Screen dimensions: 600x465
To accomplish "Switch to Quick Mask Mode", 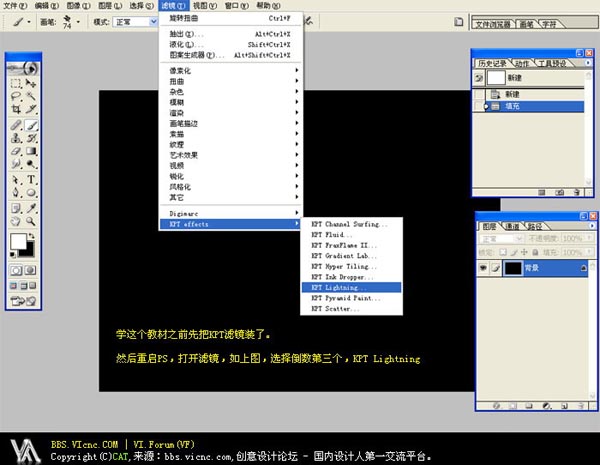I will click(31, 271).
